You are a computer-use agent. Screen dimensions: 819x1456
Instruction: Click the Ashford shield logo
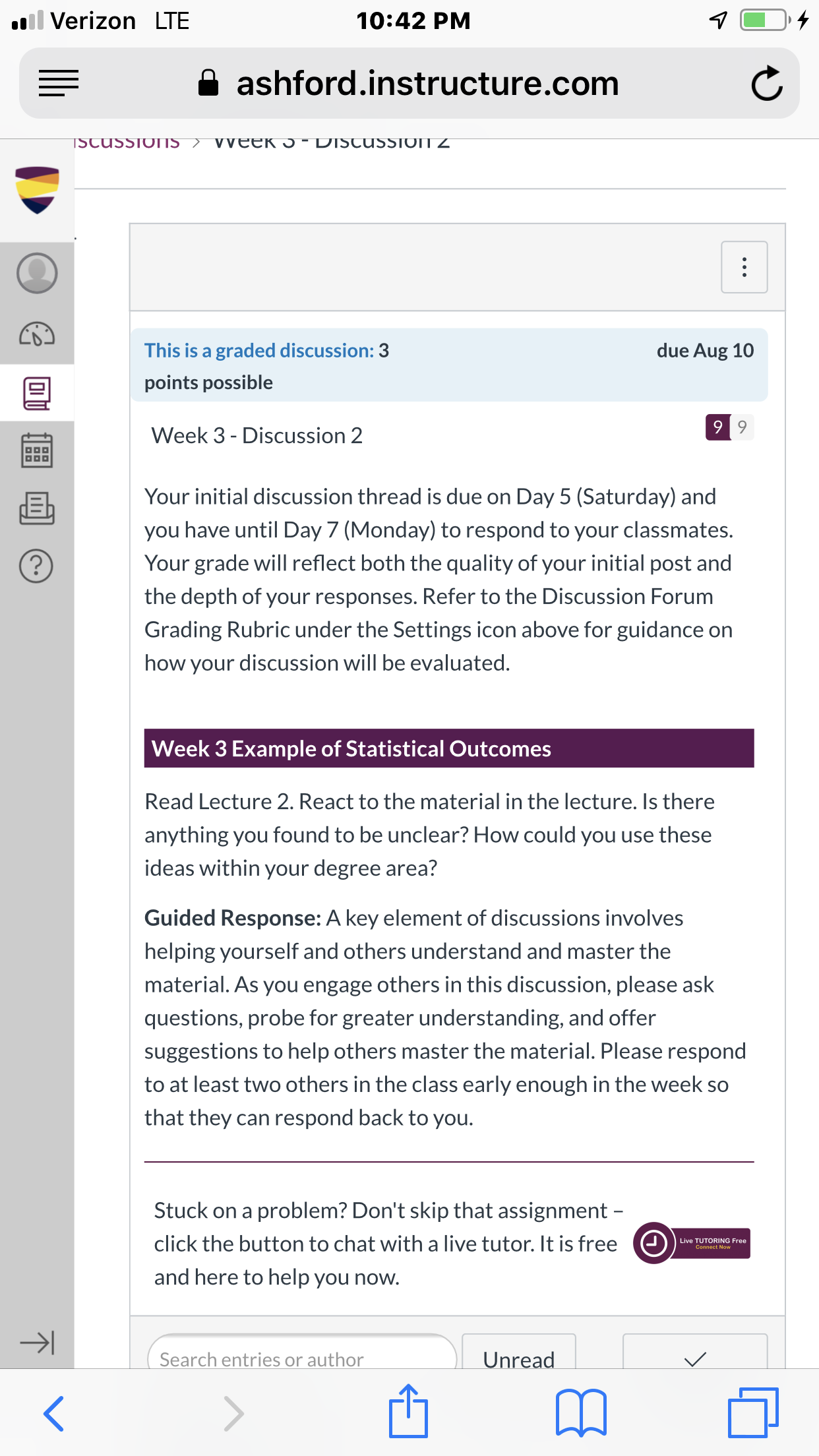(x=37, y=190)
